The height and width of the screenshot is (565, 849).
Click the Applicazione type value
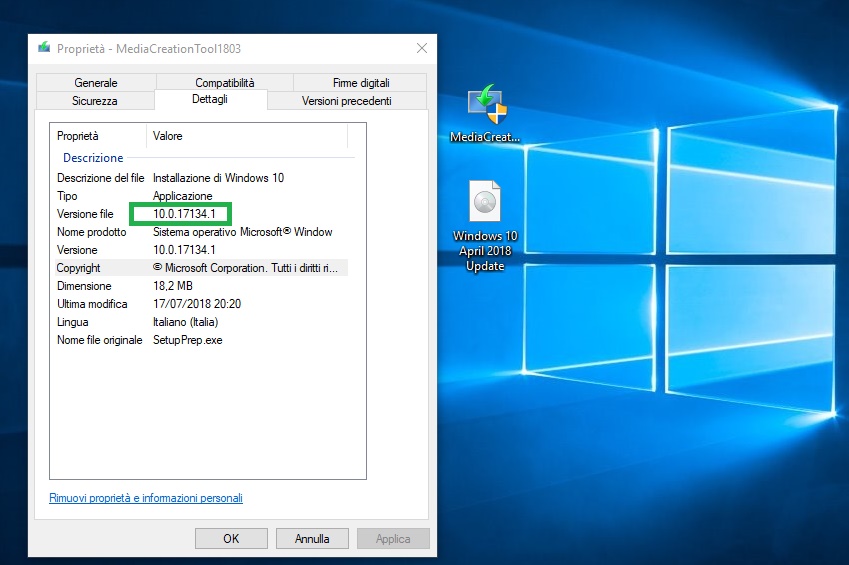(182, 196)
